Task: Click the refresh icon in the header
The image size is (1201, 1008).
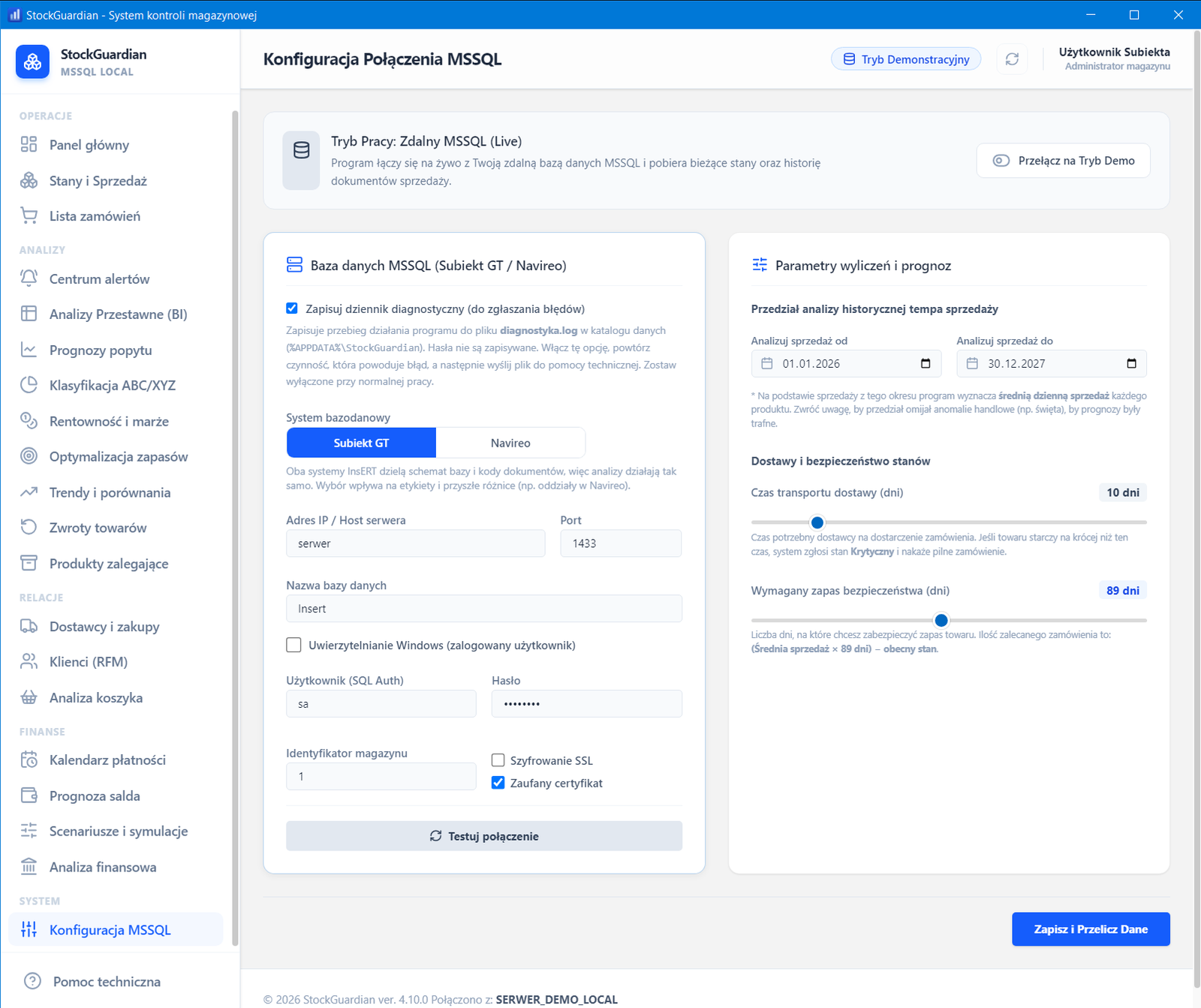Action: pos(1012,59)
